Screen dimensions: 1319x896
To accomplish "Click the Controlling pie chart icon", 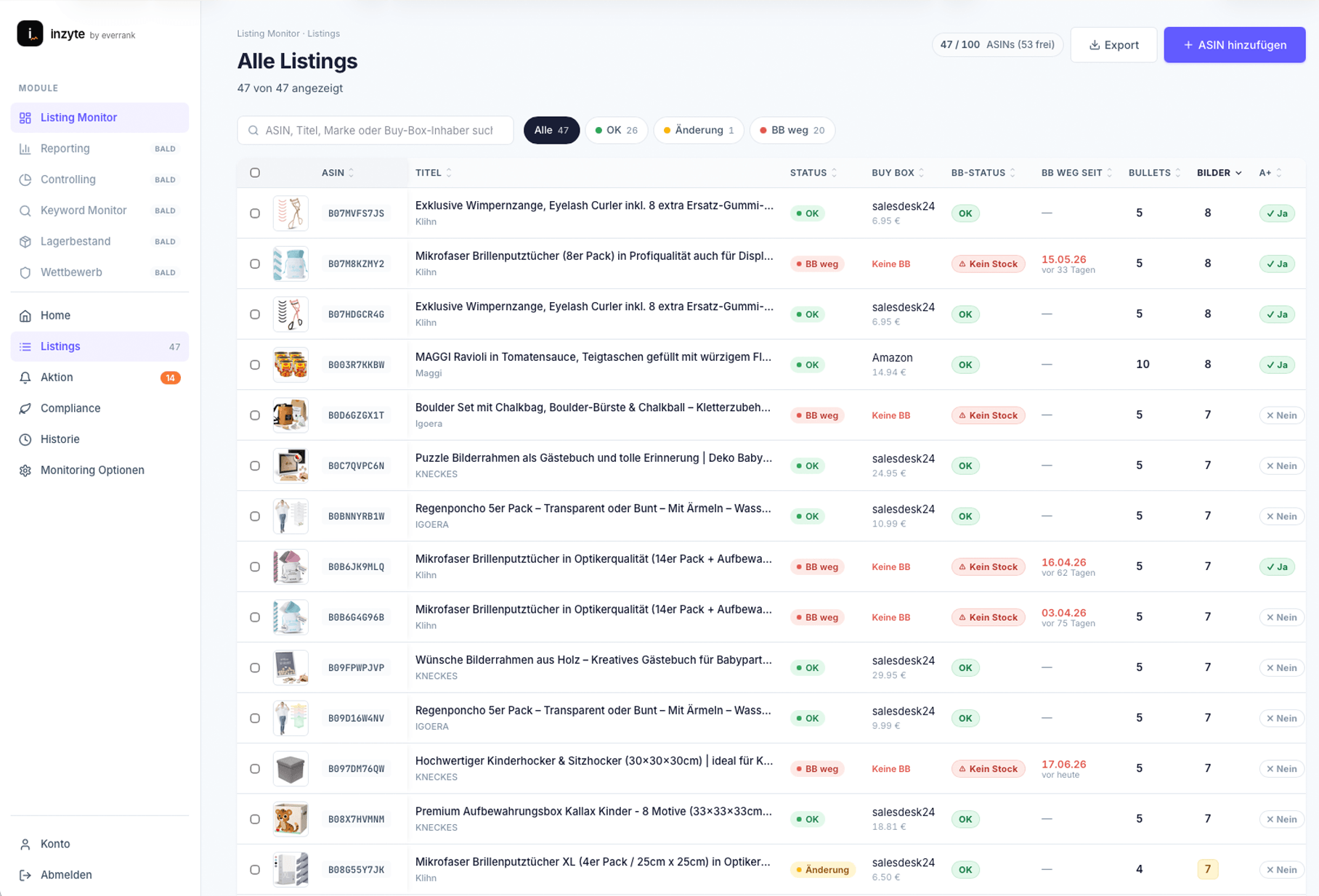I will pos(25,179).
